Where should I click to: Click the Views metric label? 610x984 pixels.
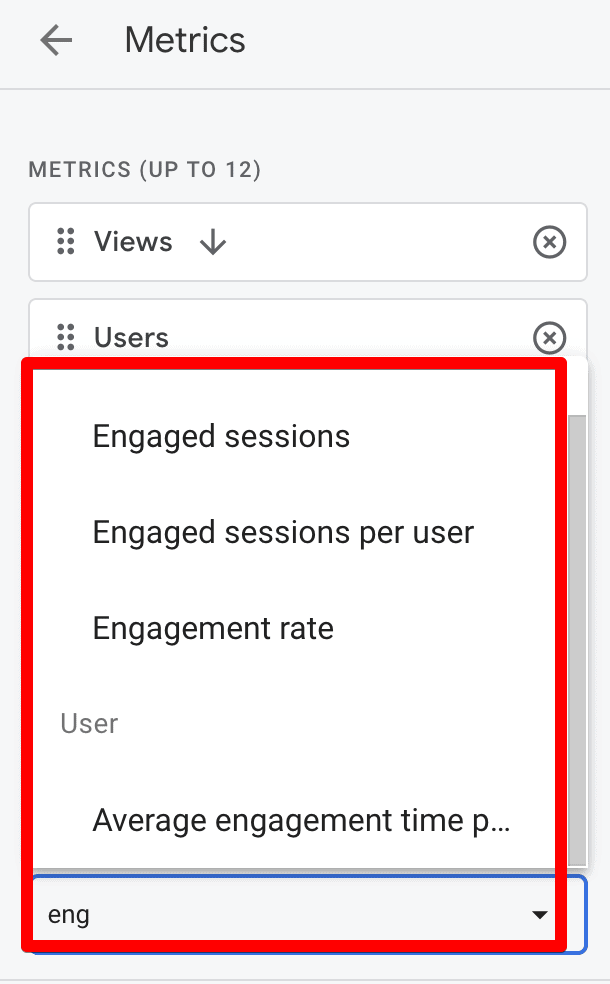(x=132, y=242)
